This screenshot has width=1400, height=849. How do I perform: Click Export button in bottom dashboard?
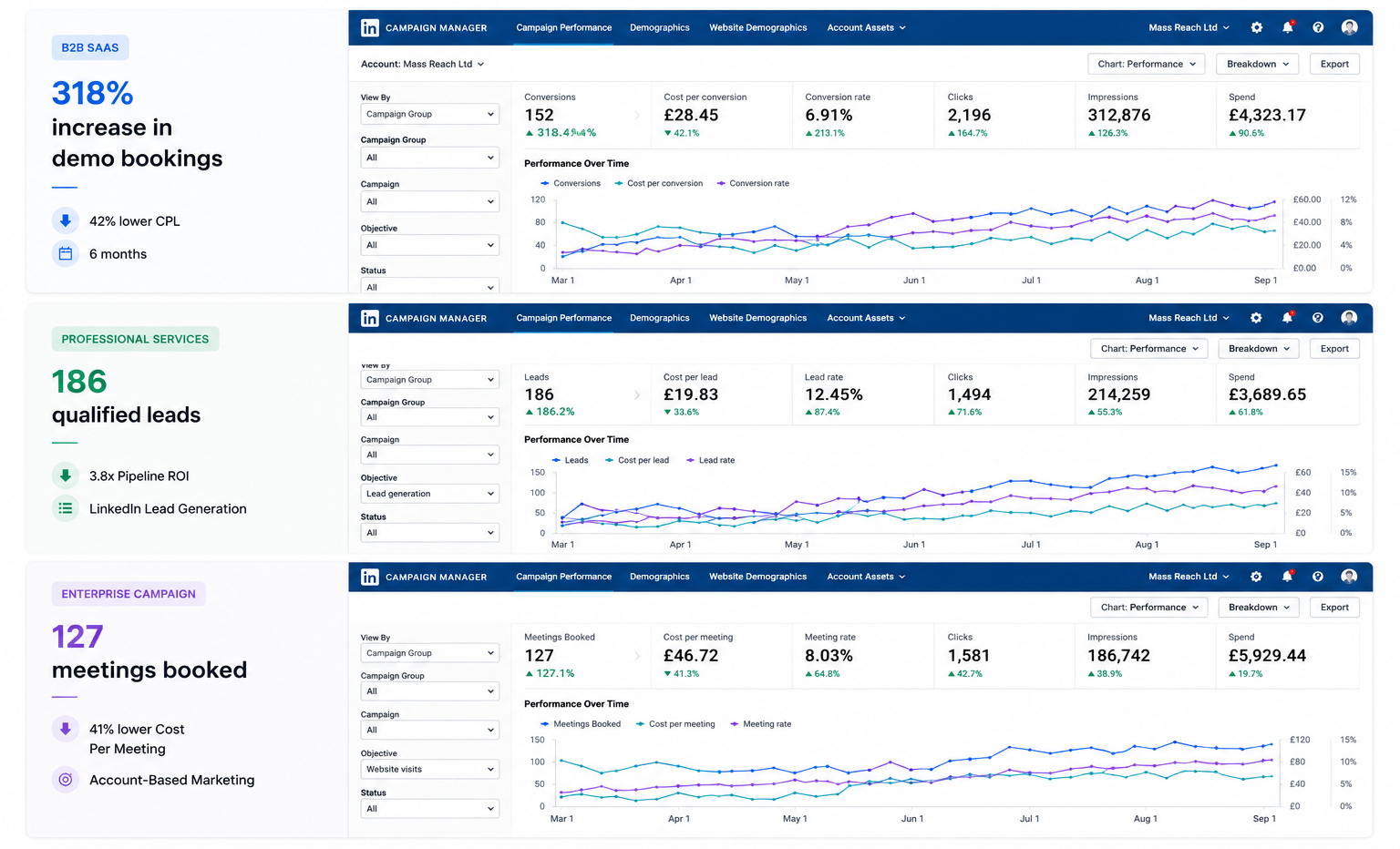click(x=1334, y=608)
